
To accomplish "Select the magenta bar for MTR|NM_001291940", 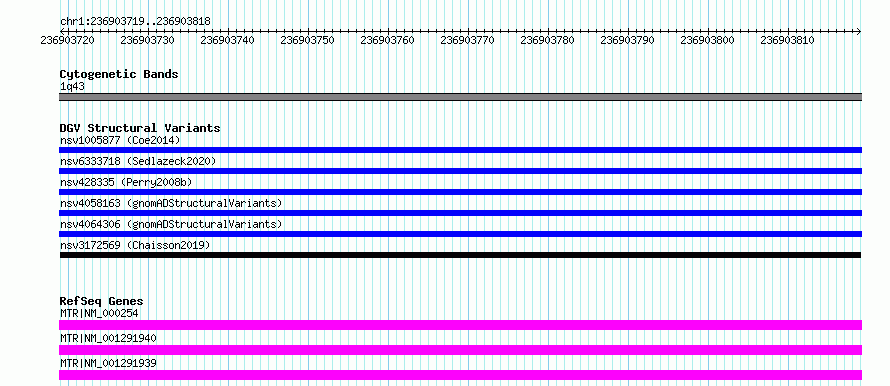I will [460, 350].
